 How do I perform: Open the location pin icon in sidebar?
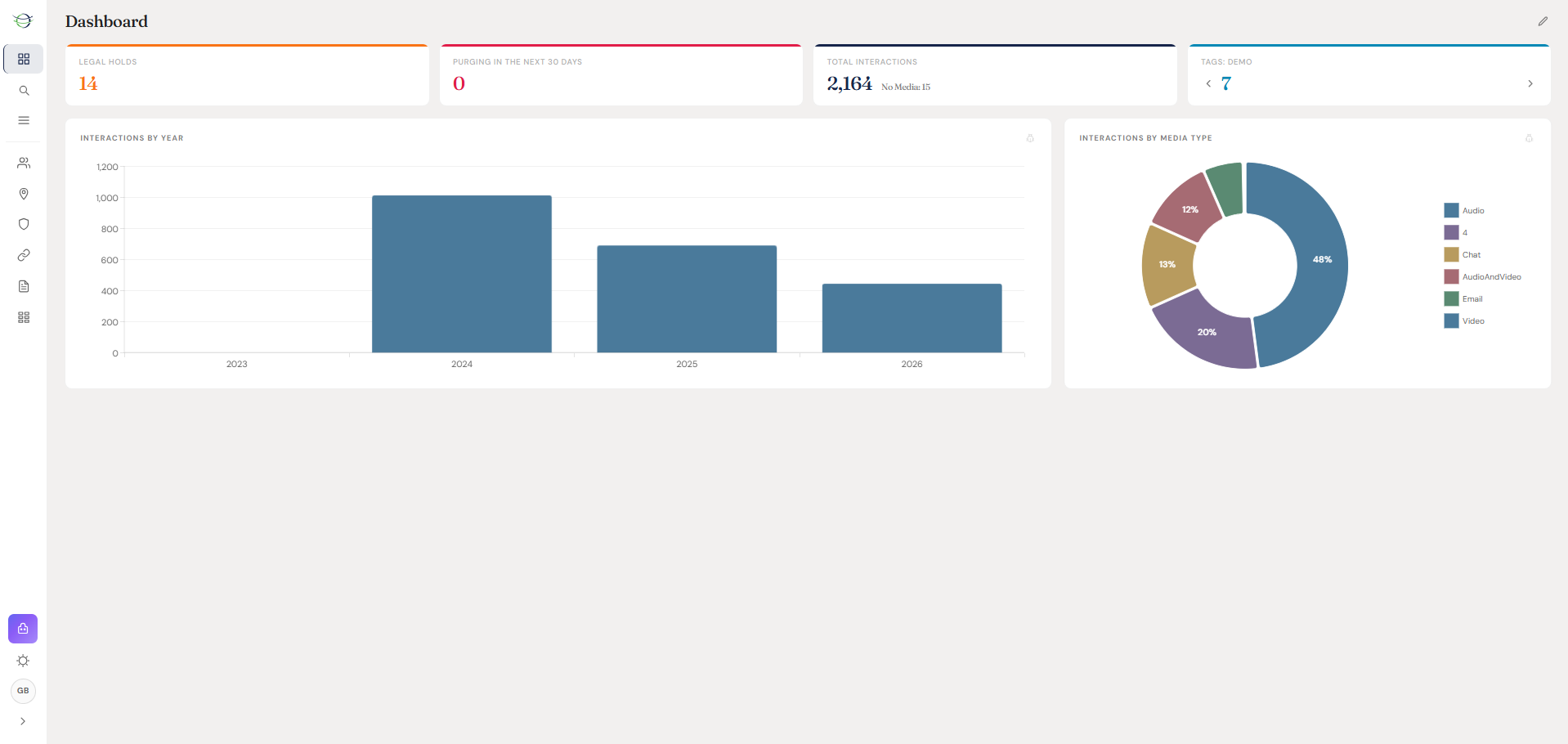[24, 194]
